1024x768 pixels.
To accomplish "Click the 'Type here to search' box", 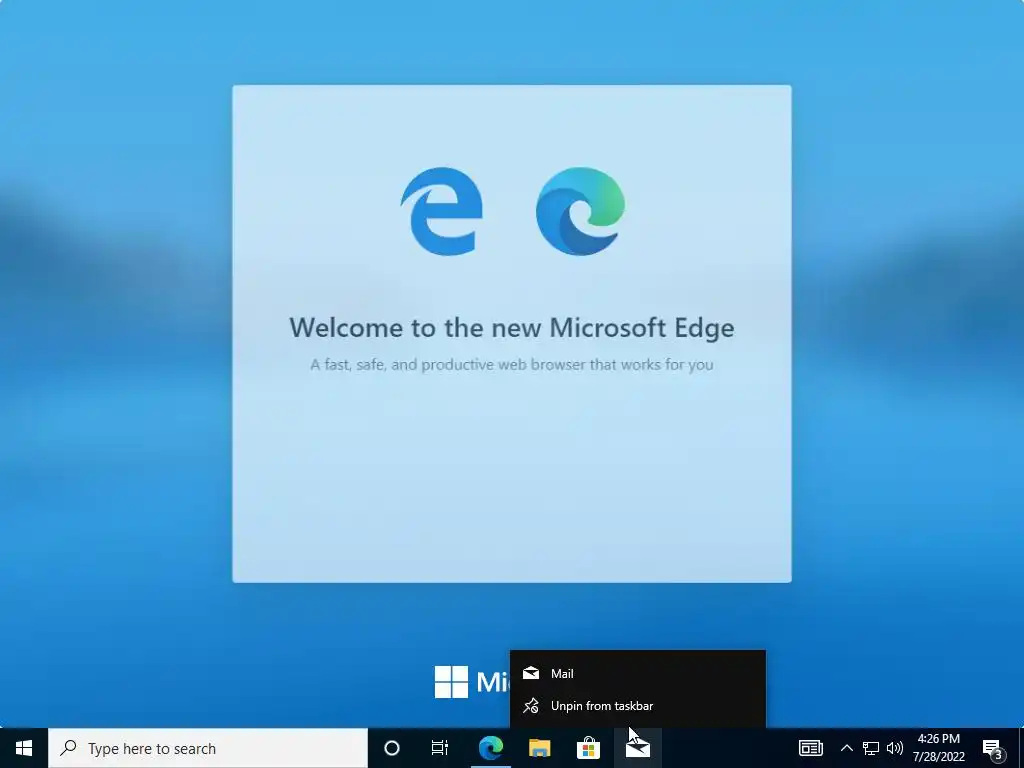I will coord(208,748).
